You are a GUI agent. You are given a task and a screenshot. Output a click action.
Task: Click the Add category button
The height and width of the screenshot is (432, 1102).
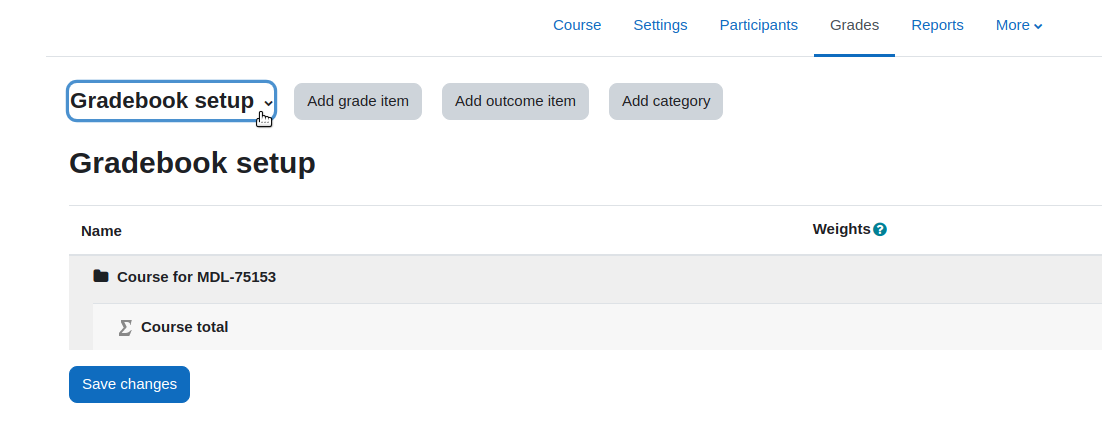(666, 101)
